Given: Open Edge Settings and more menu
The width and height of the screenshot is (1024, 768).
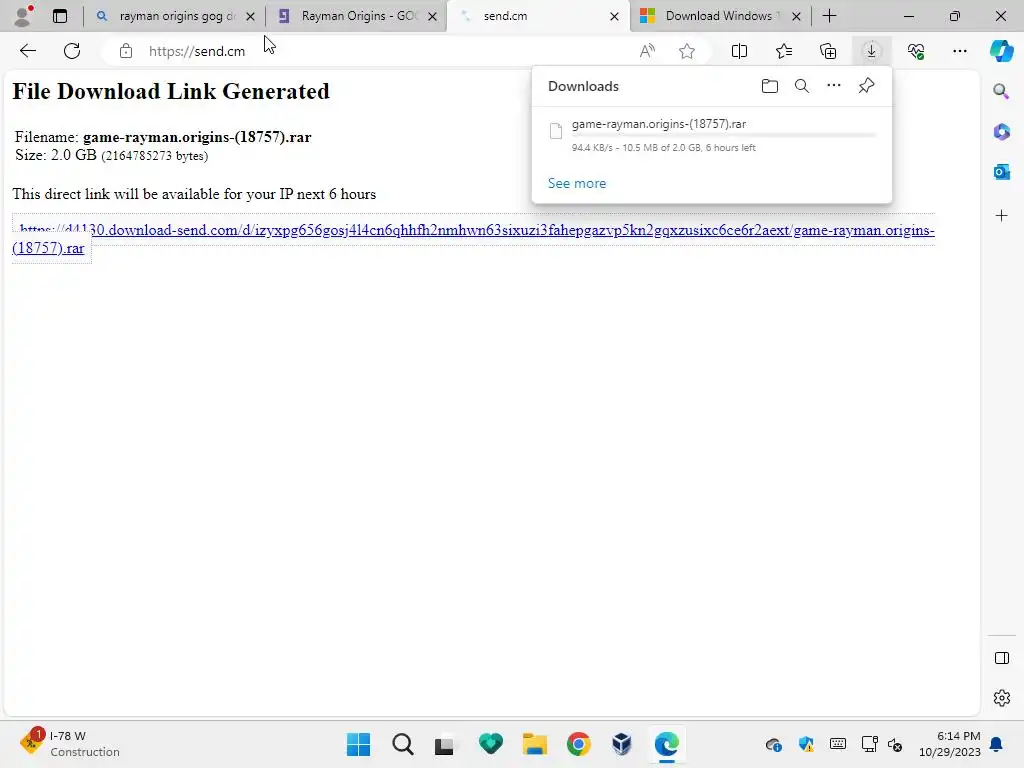Looking at the screenshot, I should click(x=959, y=51).
